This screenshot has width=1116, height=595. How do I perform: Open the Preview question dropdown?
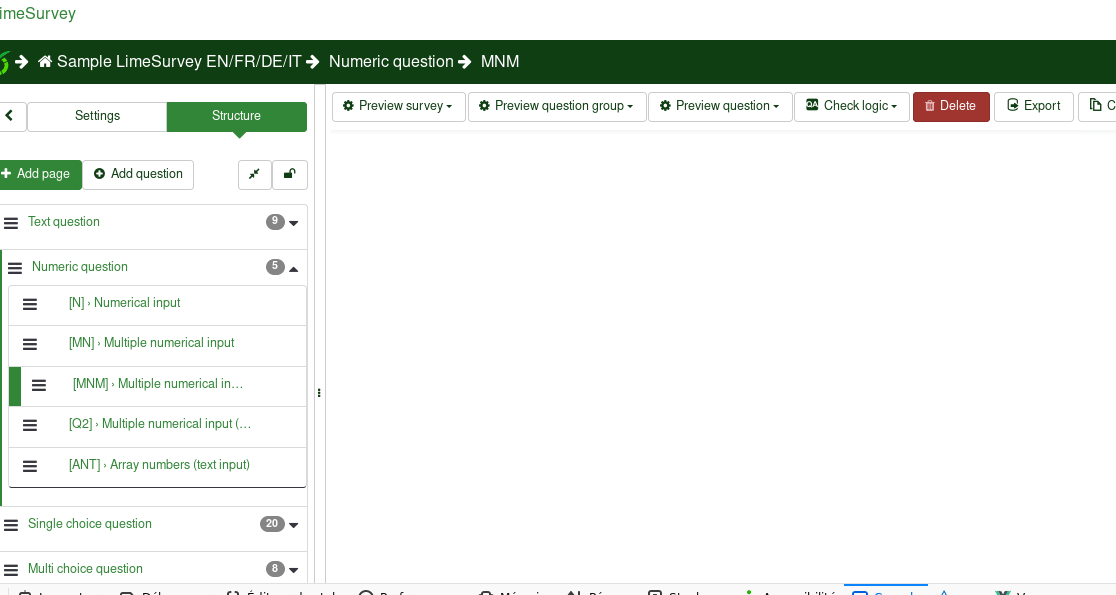click(x=720, y=106)
